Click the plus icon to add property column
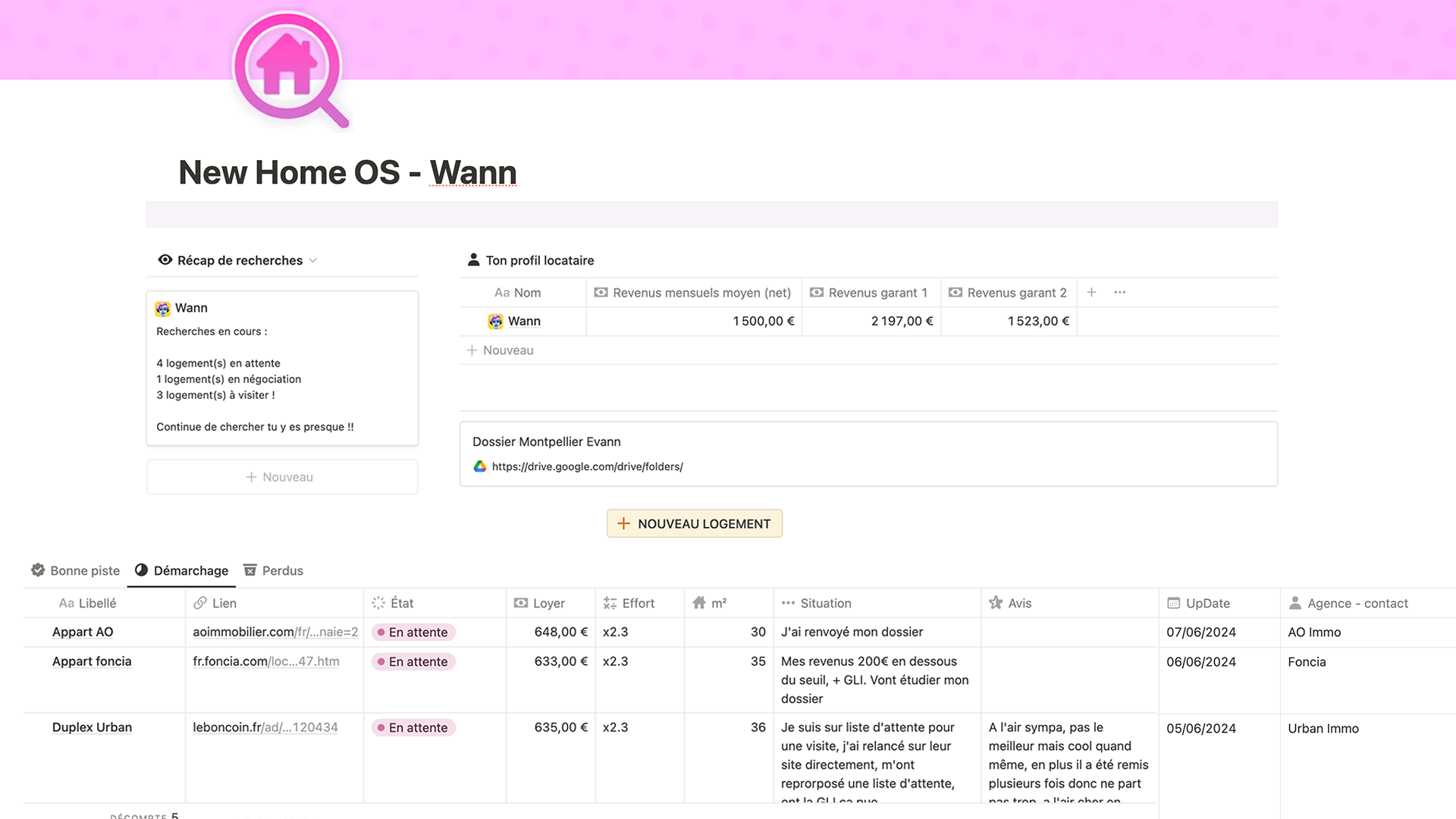This screenshot has height=819, width=1456. (x=1091, y=293)
